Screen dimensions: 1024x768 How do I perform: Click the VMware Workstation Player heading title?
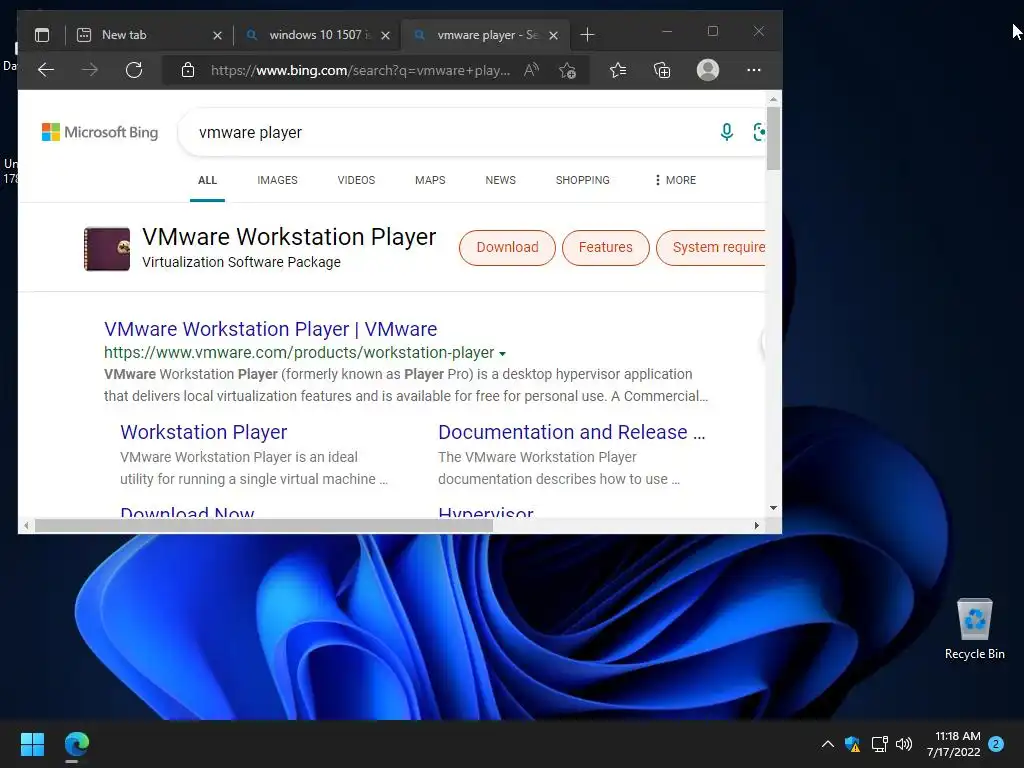tap(289, 236)
